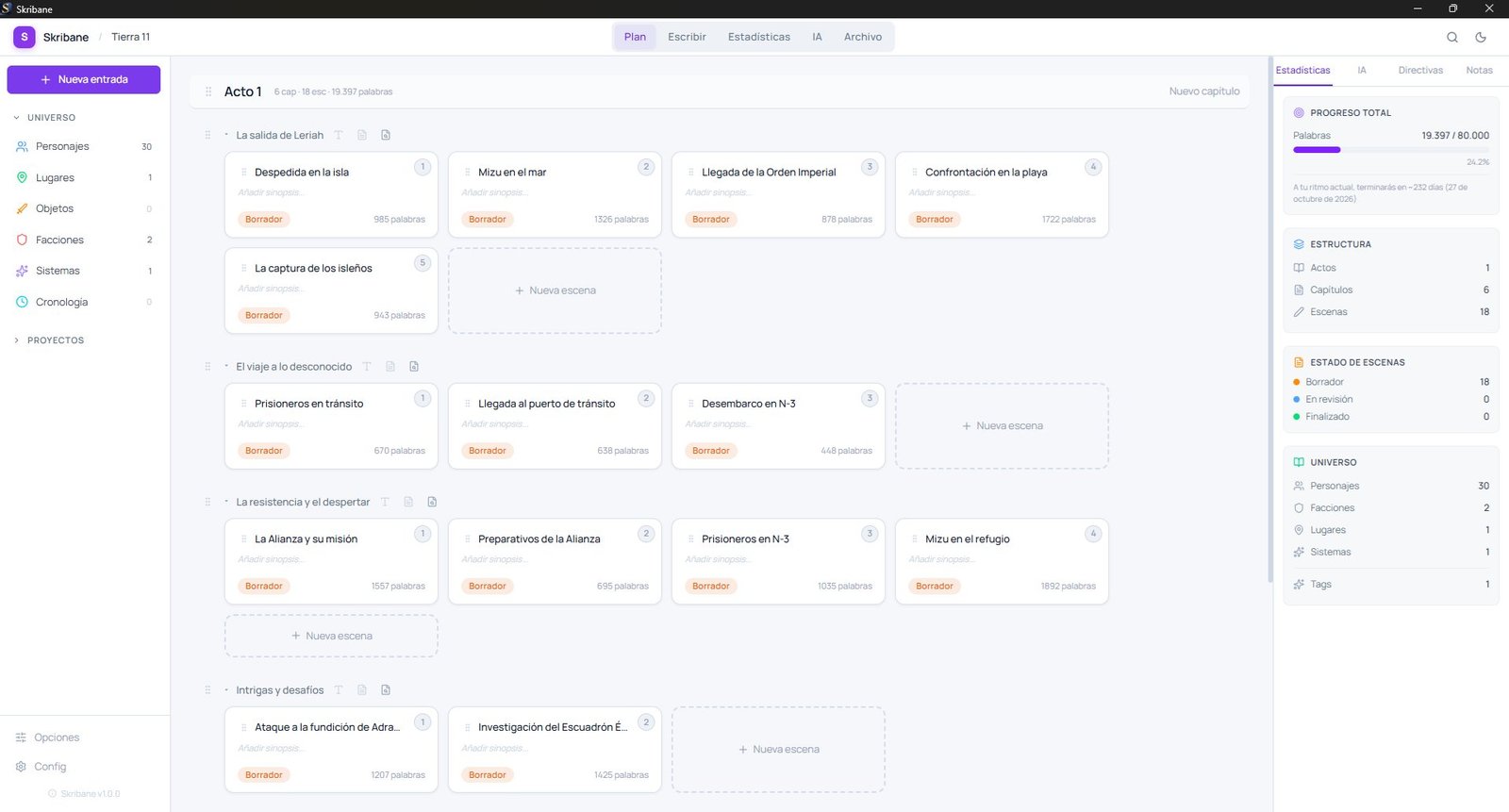This screenshot has width=1509, height=812.
Task: Collapse the La resistencia y el despertar chapter
Action: pos(226,502)
